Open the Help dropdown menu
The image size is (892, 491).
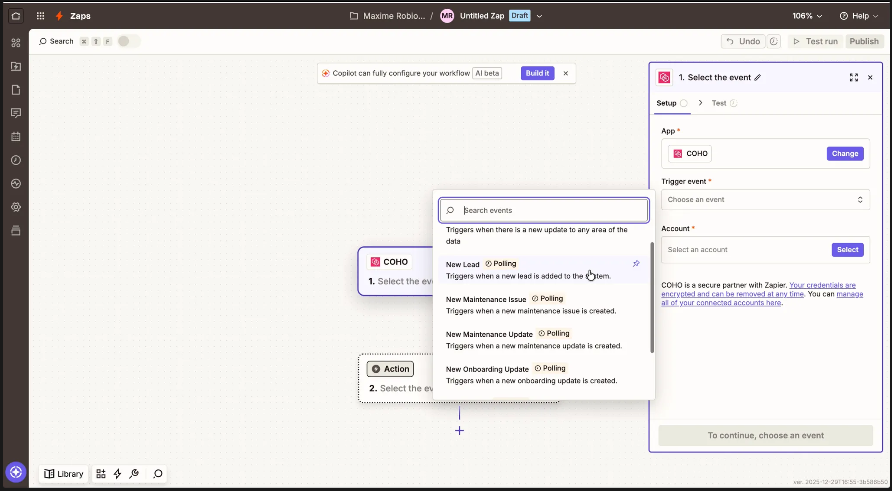859,16
